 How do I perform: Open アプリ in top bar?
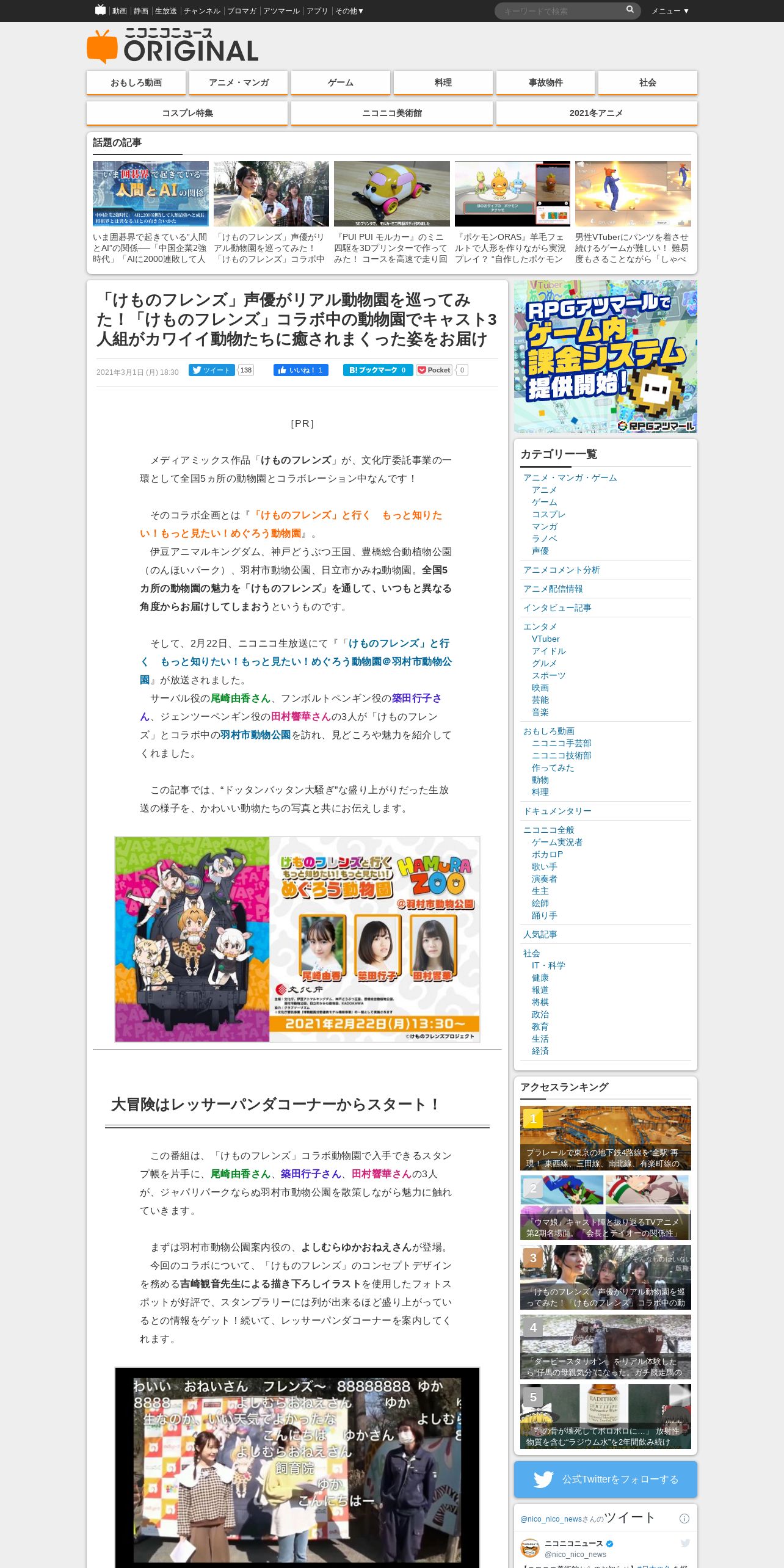coord(318,11)
